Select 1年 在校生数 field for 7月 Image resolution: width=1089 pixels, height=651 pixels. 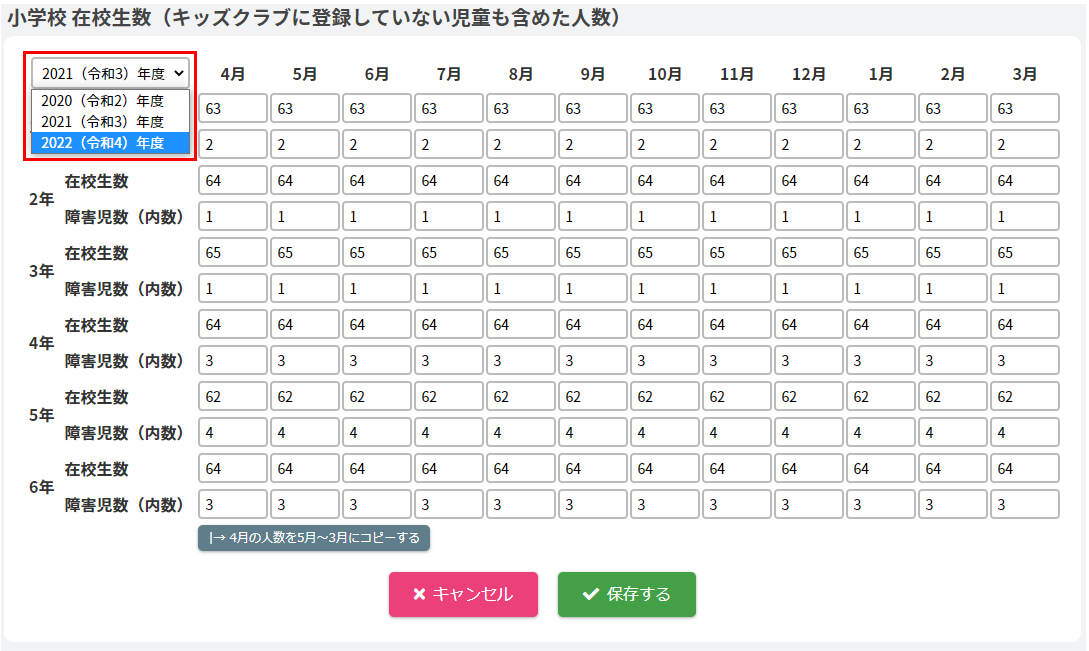tap(449, 108)
